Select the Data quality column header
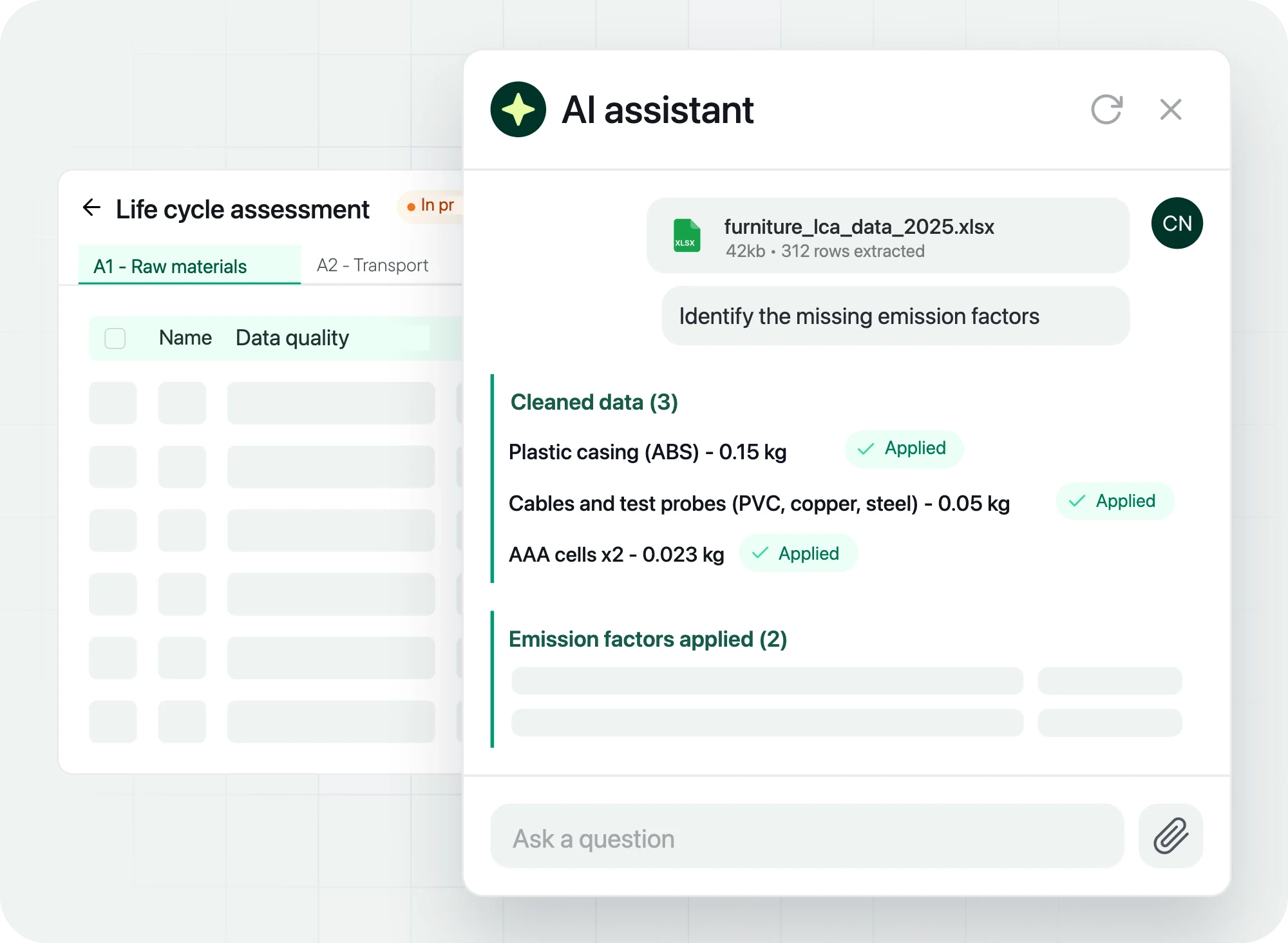This screenshot has height=943, width=1288. click(292, 338)
